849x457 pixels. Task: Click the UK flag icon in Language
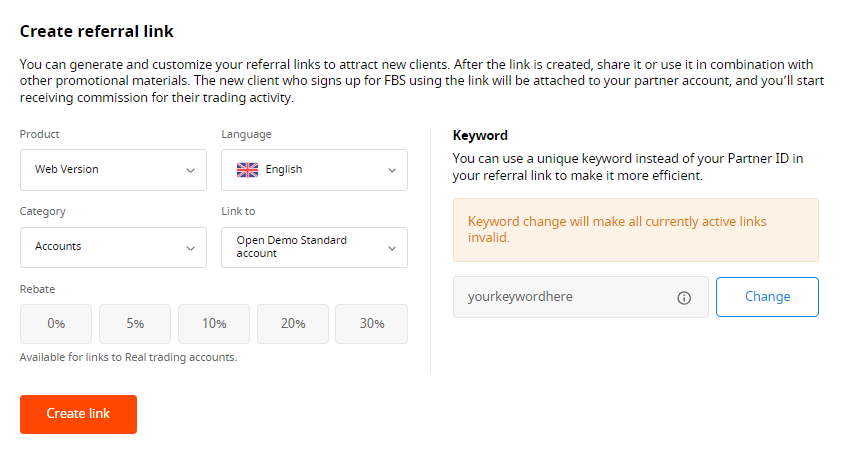(247, 170)
